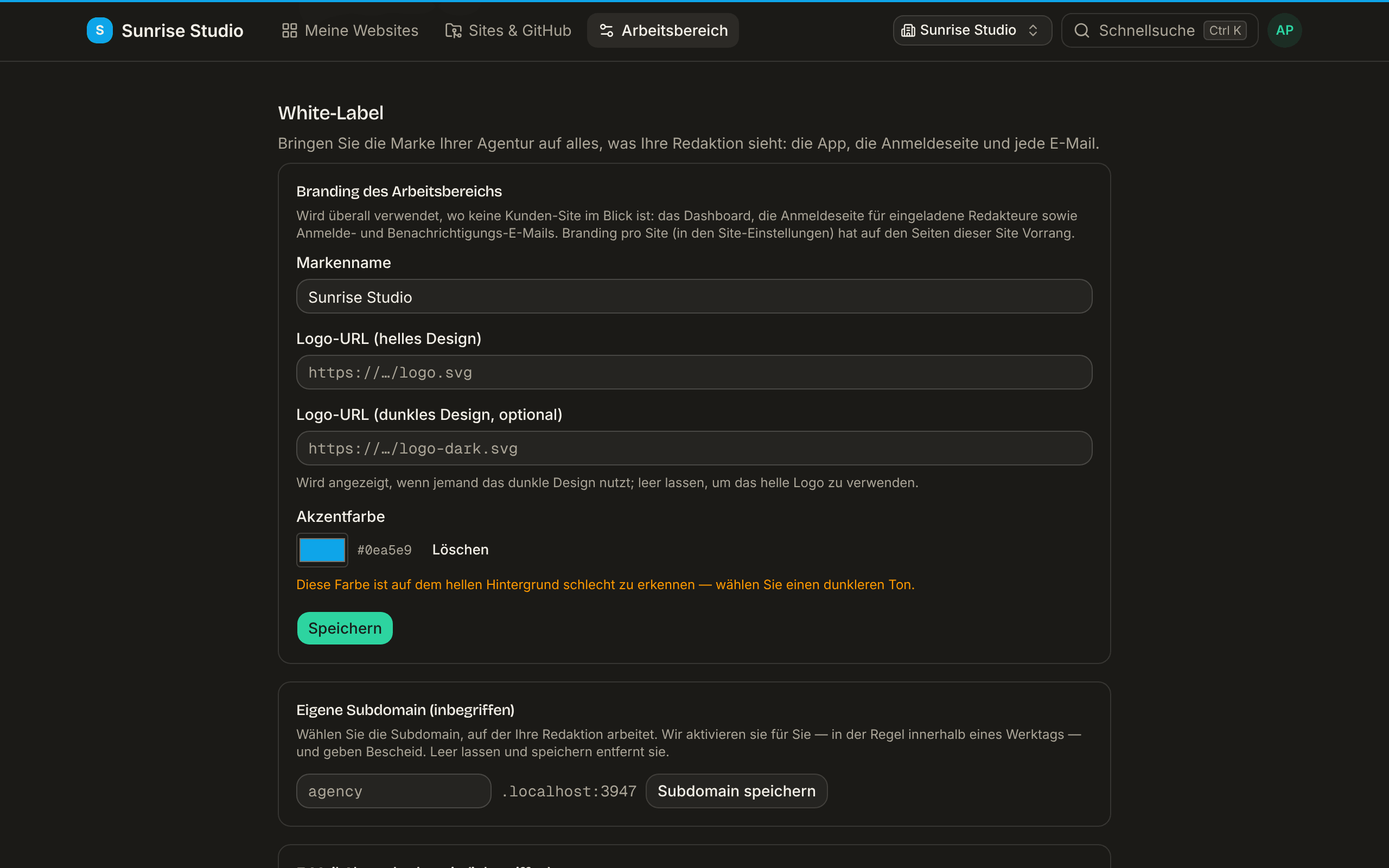Open the Meine Websites tab
This screenshot has width=1389, height=868.
[350, 30]
